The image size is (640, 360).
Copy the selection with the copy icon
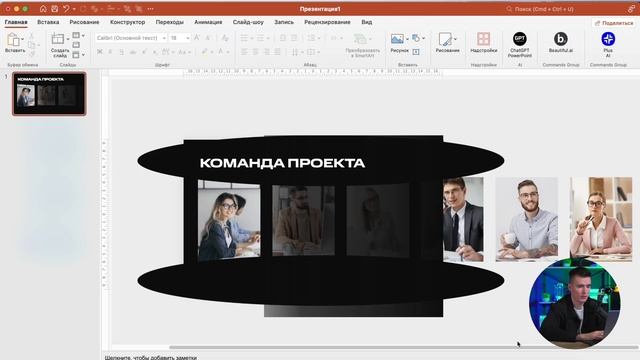[32, 45]
